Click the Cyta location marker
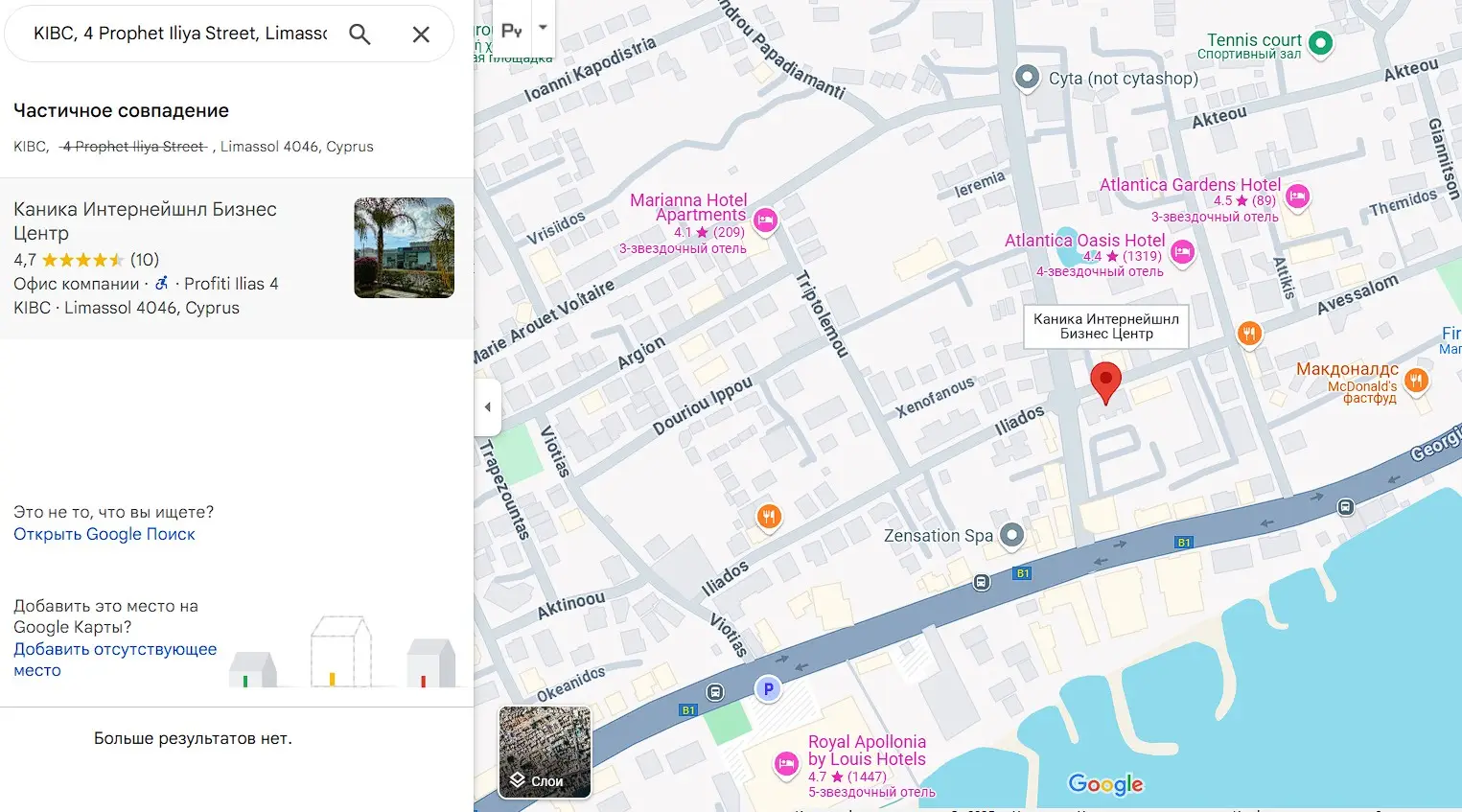The height and width of the screenshot is (812, 1462). tap(1027, 78)
